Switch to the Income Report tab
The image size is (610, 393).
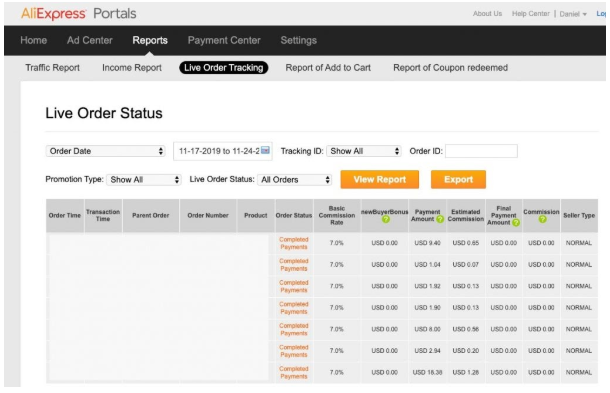pos(132,68)
